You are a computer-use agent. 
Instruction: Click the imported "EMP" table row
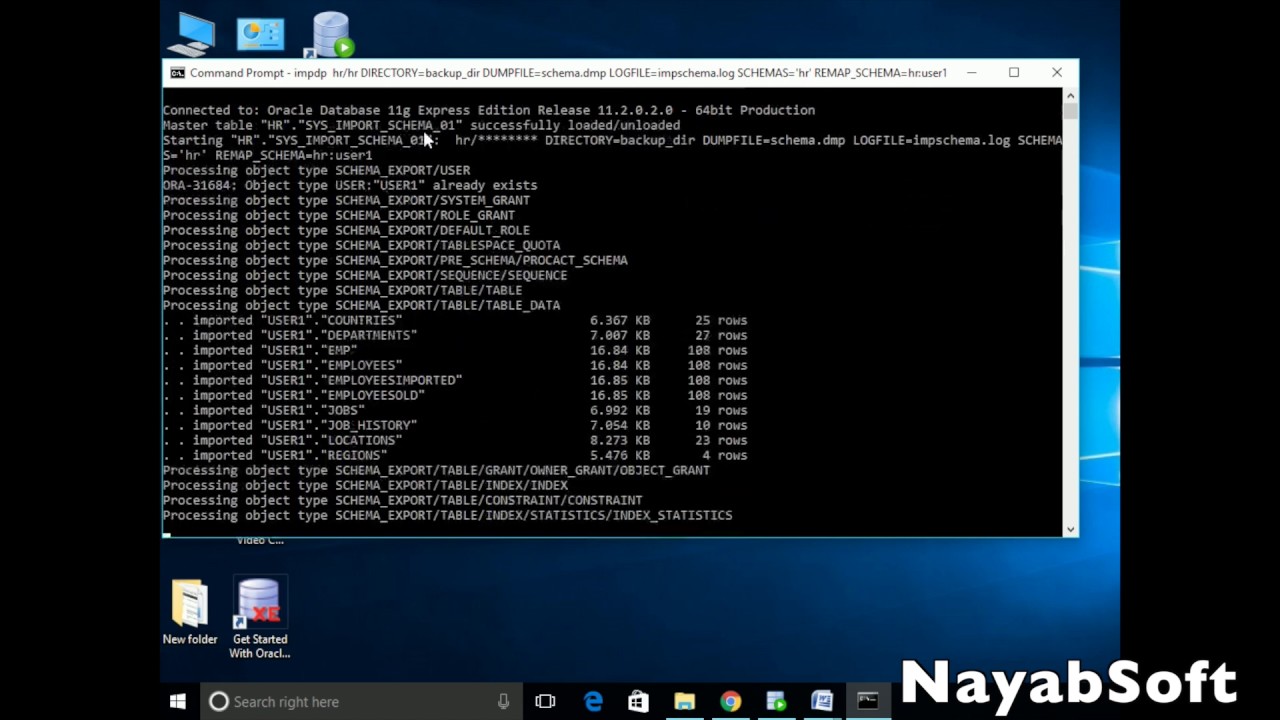tap(455, 350)
